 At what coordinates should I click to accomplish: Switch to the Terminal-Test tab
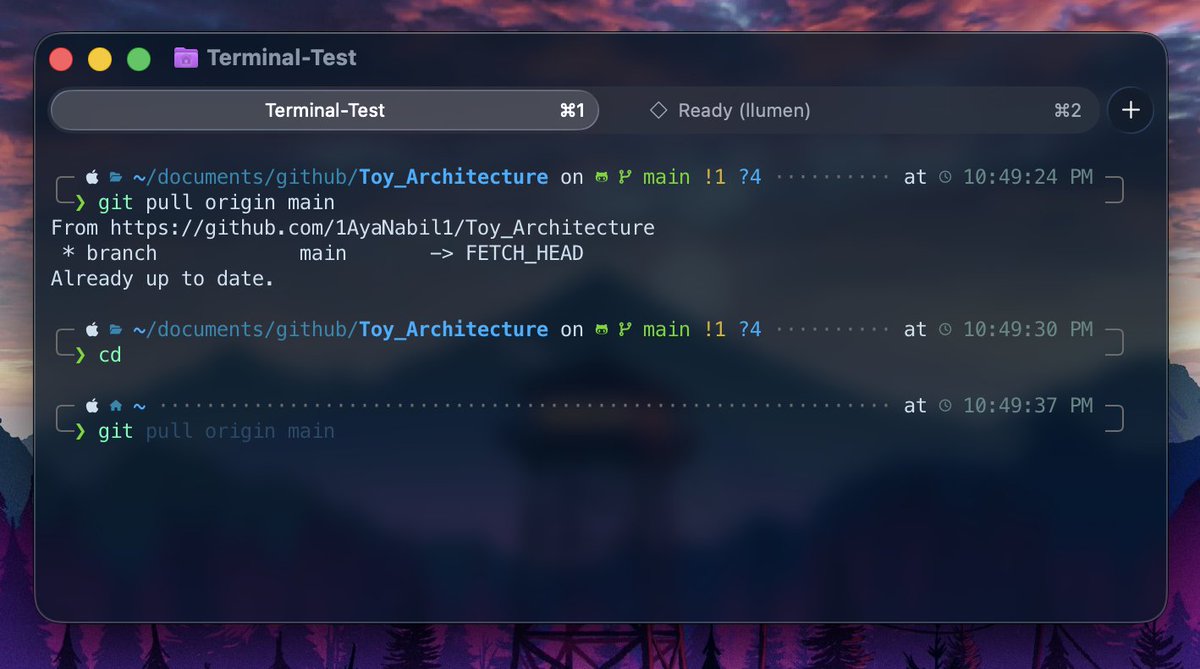324,110
